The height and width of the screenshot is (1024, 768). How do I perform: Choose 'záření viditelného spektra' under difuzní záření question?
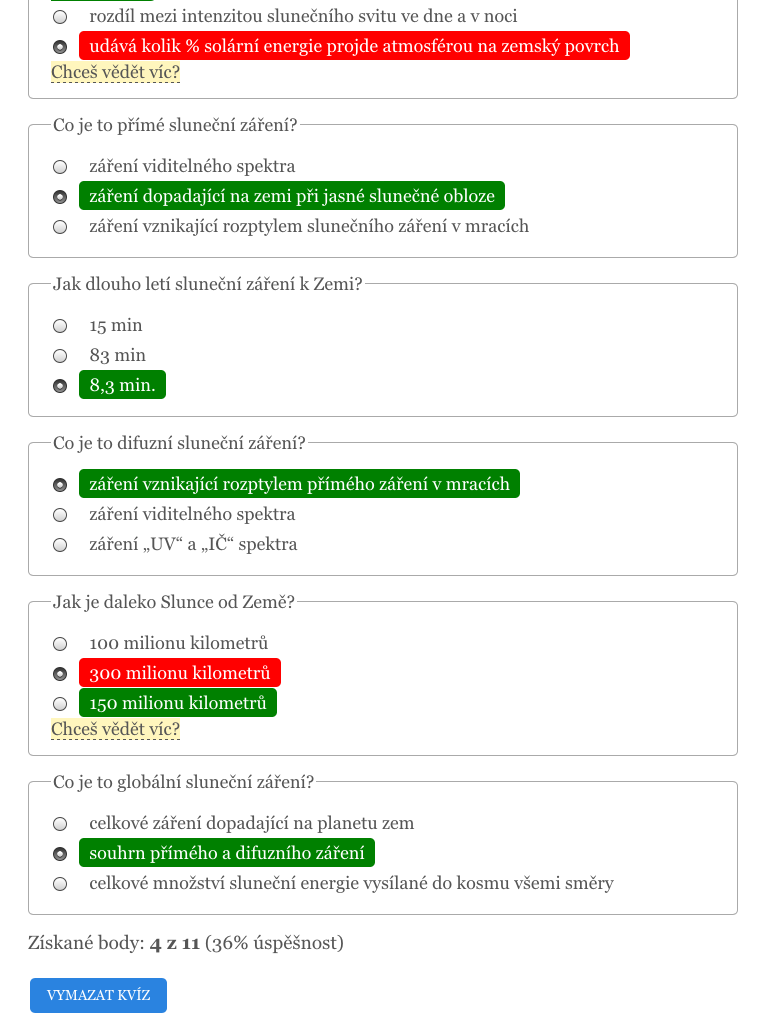point(60,515)
